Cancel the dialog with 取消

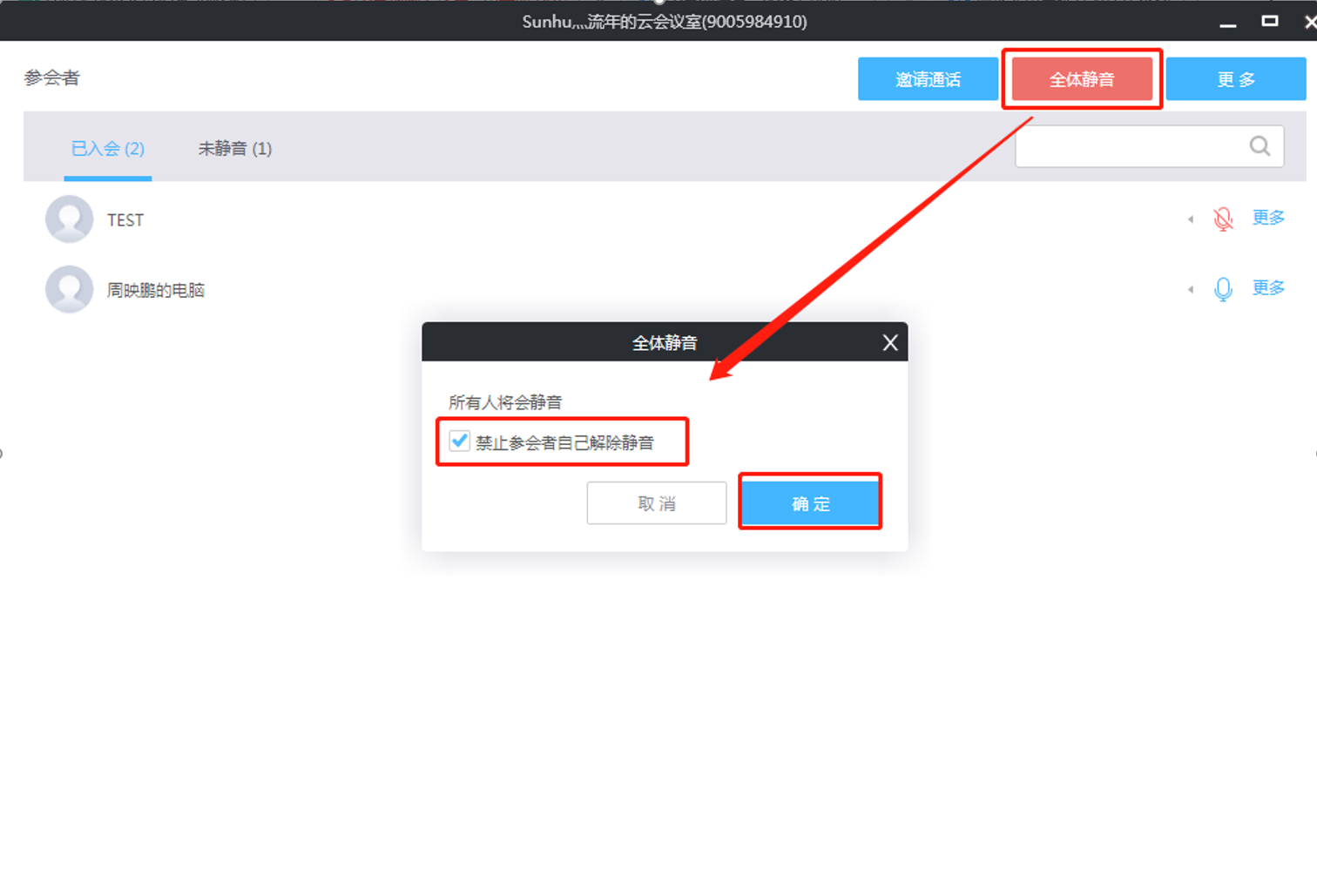[657, 503]
